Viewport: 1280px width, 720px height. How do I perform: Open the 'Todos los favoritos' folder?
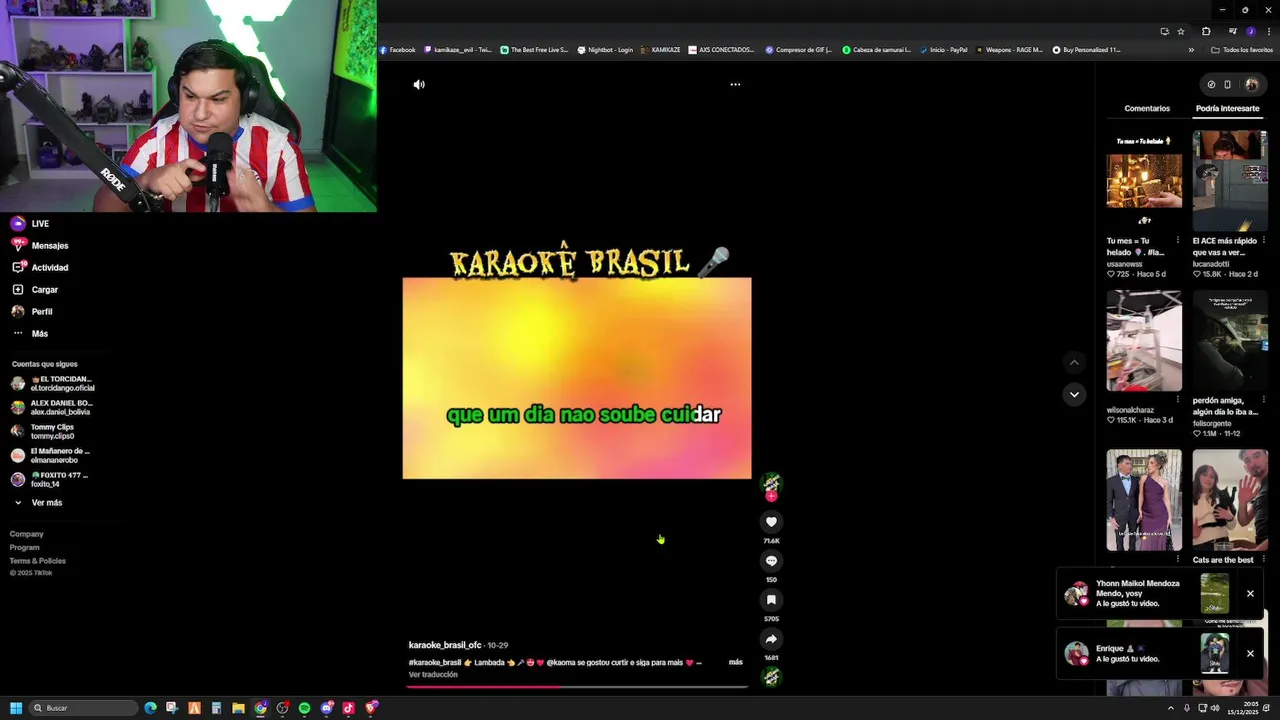[1241, 50]
